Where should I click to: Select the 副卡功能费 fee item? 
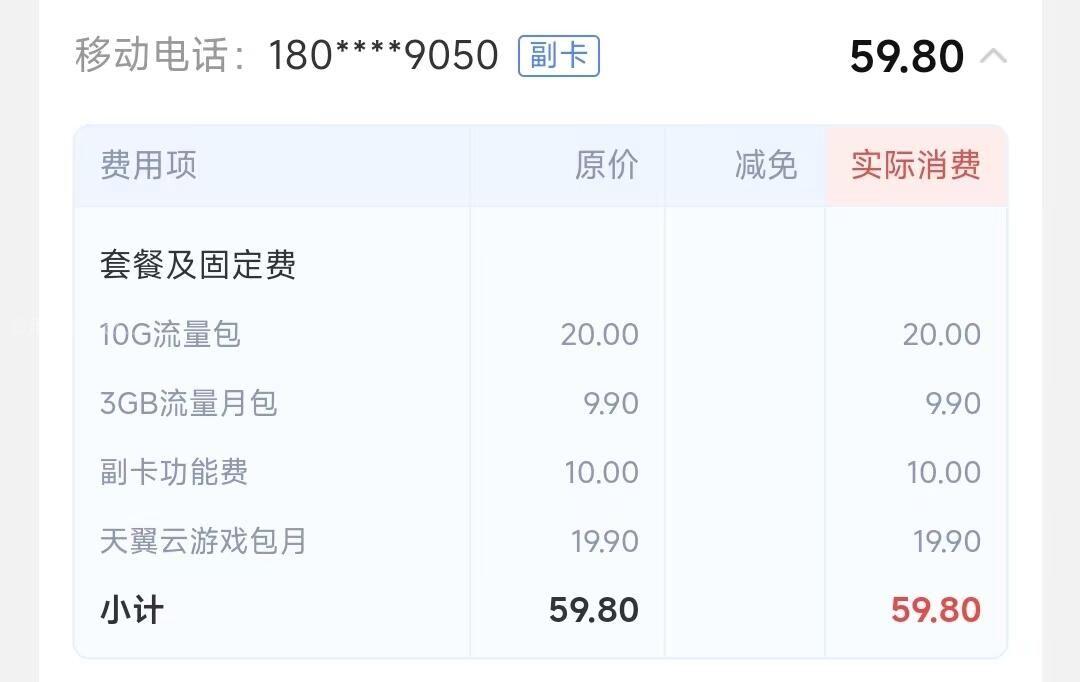pyautogui.click(x=174, y=472)
